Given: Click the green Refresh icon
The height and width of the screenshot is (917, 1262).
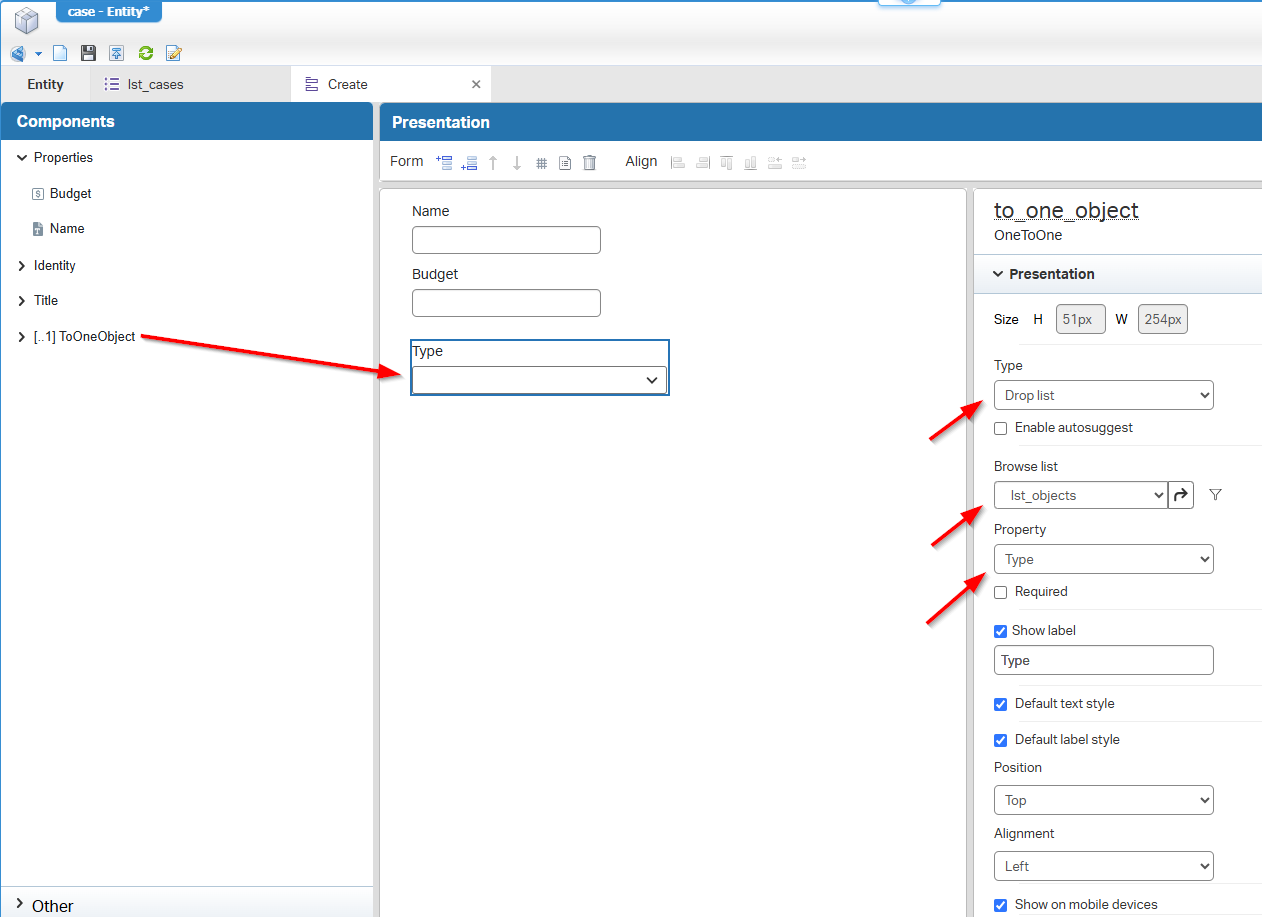Looking at the screenshot, I should point(146,54).
